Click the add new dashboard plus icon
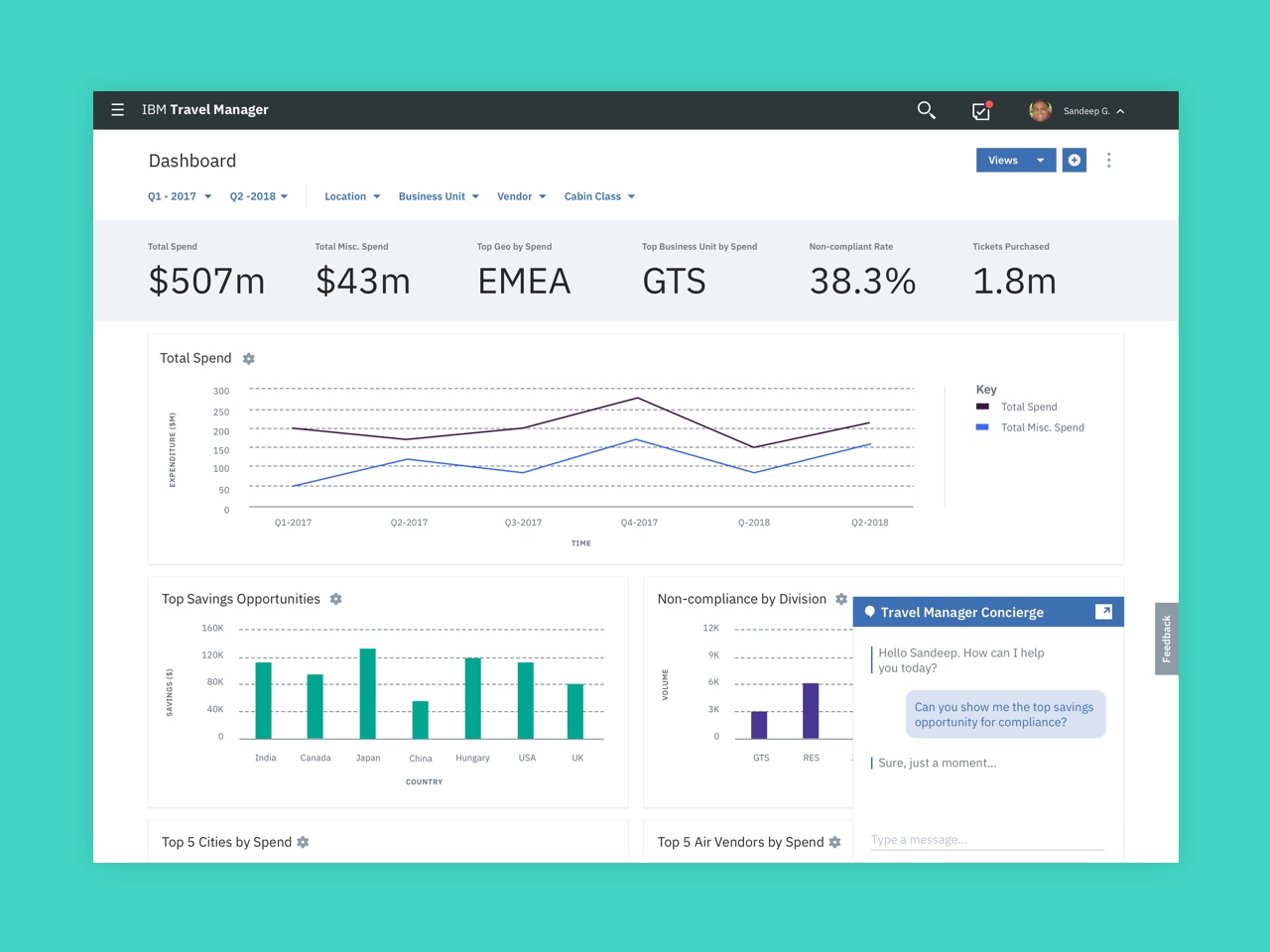 [1074, 160]
